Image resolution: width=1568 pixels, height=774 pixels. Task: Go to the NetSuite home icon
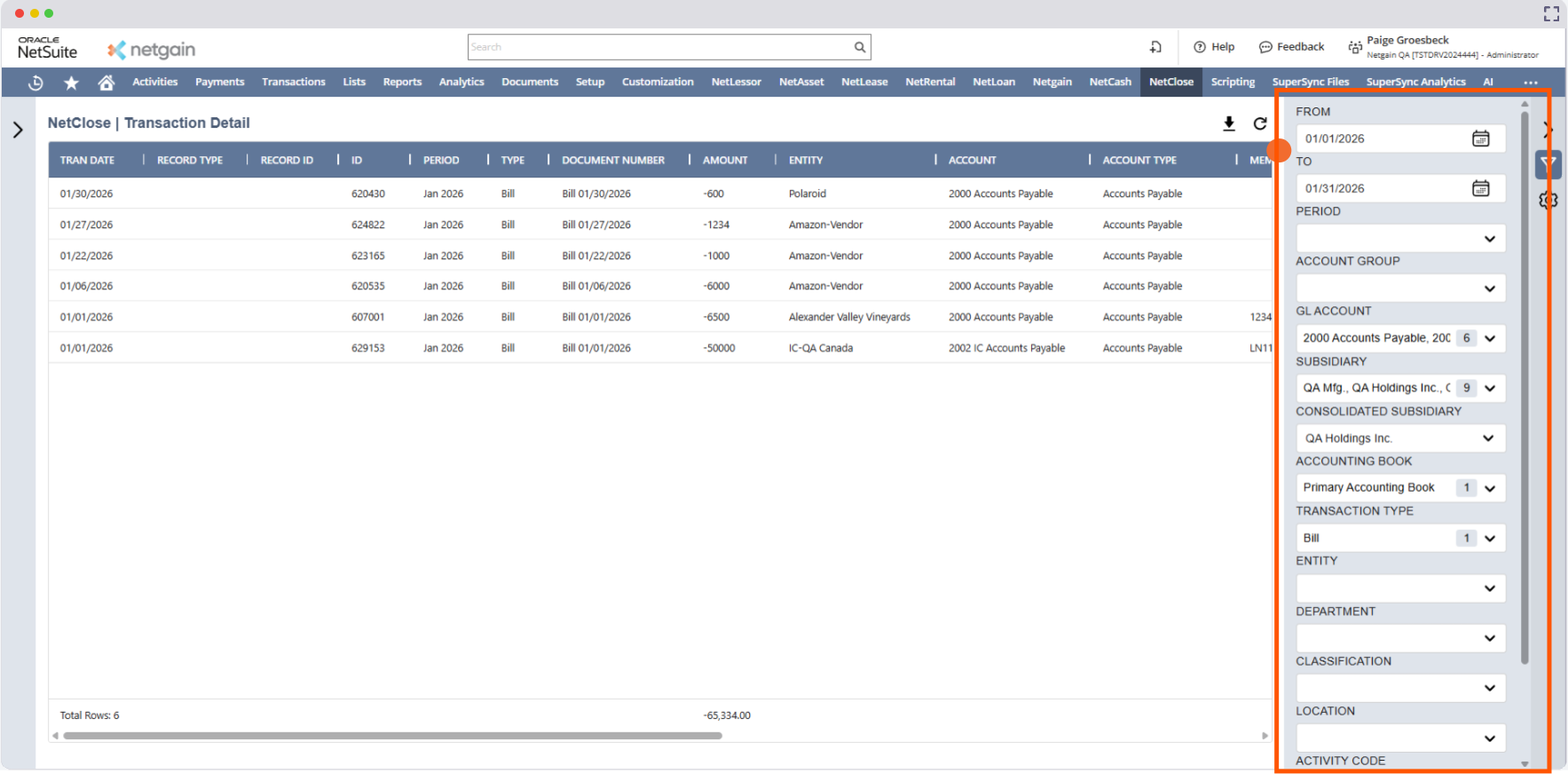click(106, 83)
